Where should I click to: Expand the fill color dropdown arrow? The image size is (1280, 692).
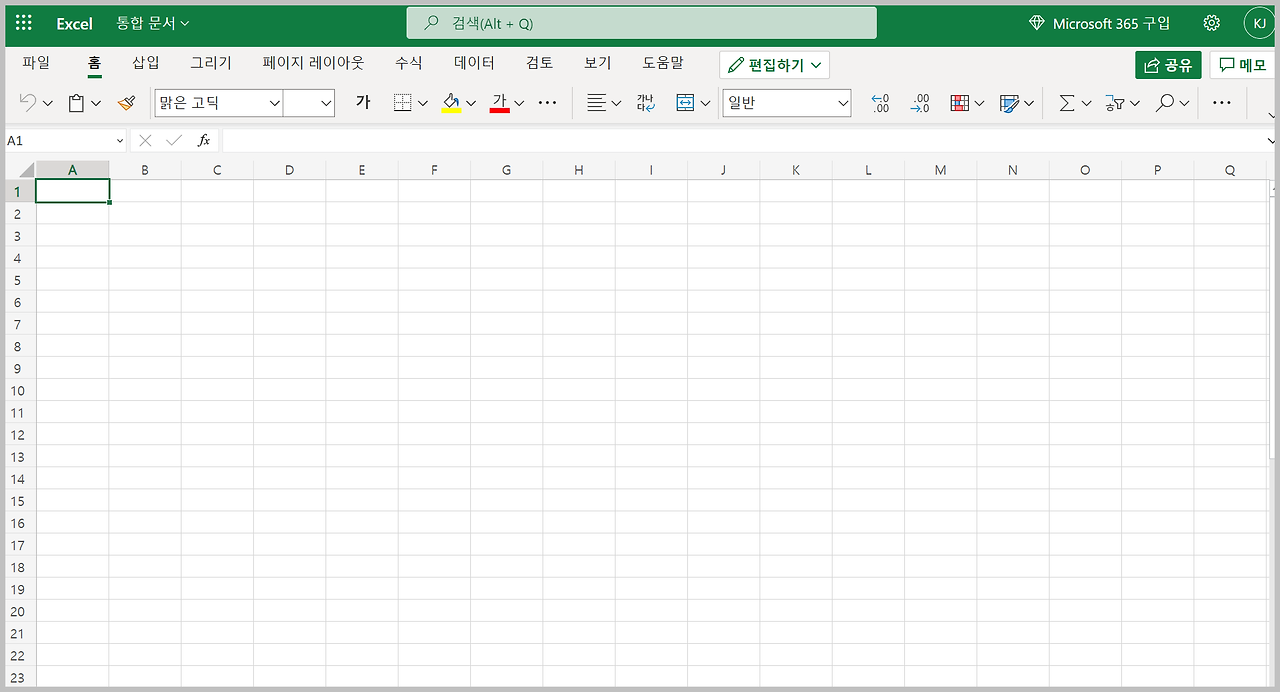471,103
